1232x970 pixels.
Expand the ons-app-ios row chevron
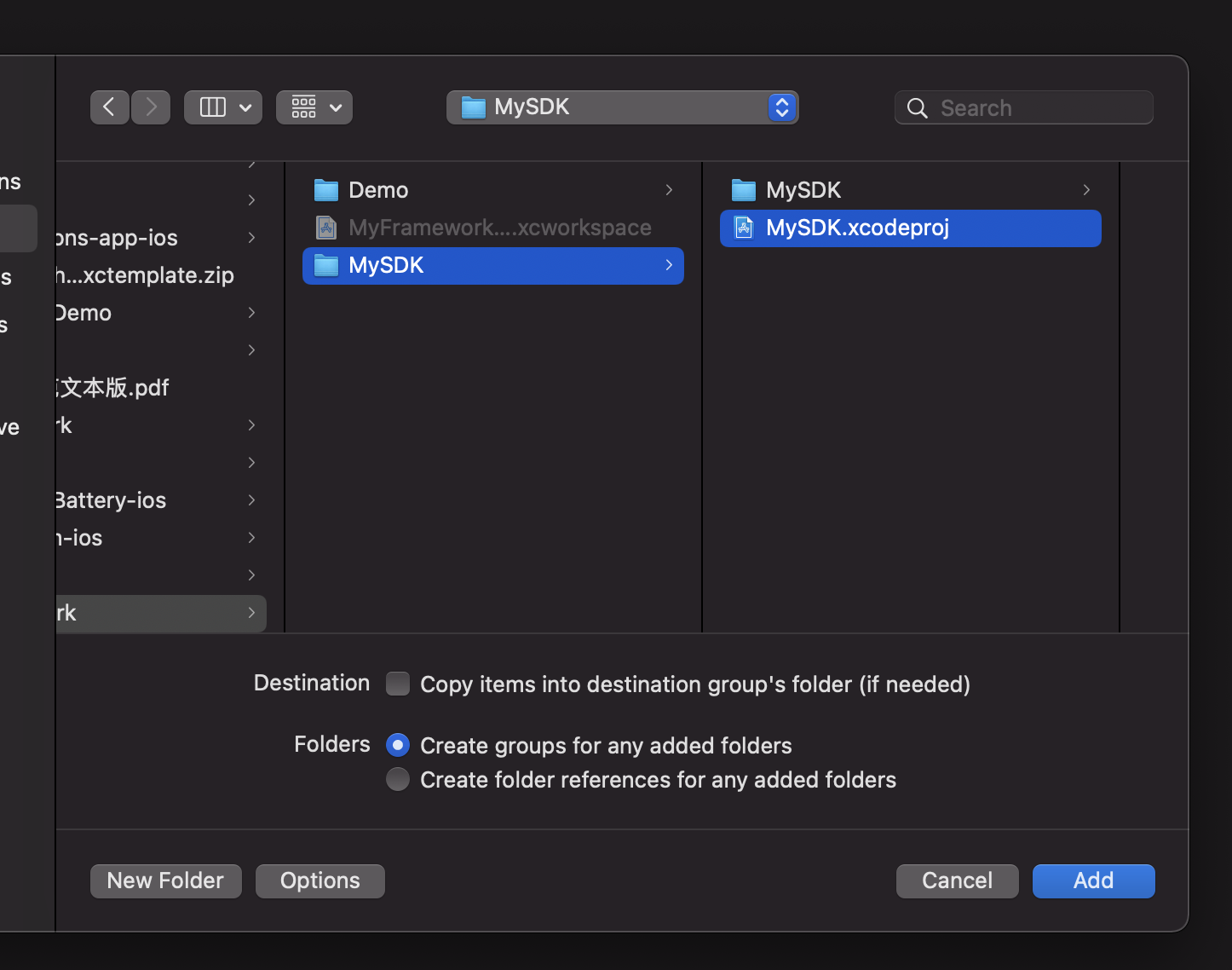251,238
